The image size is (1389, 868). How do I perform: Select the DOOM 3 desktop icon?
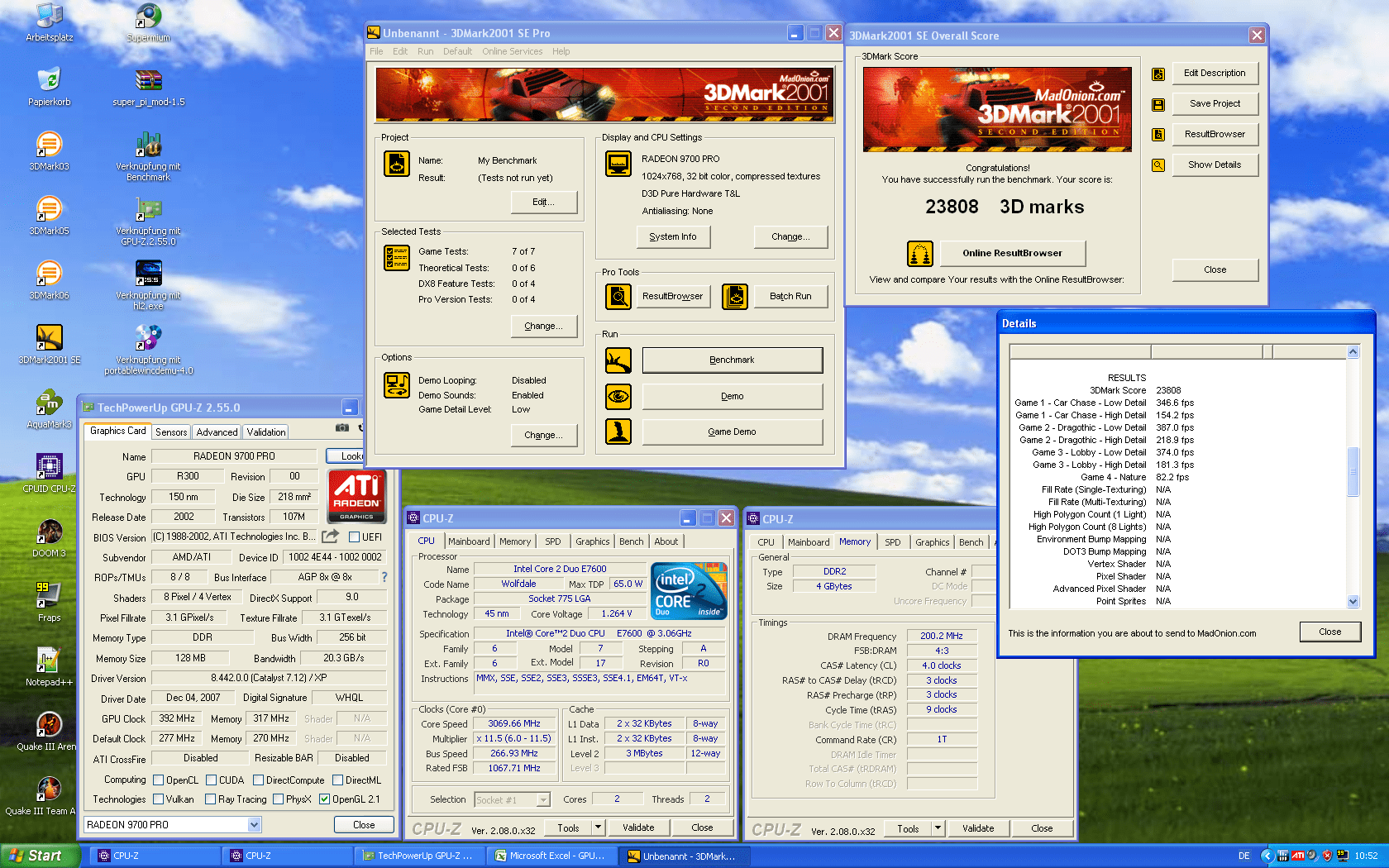tap(49, 538)
